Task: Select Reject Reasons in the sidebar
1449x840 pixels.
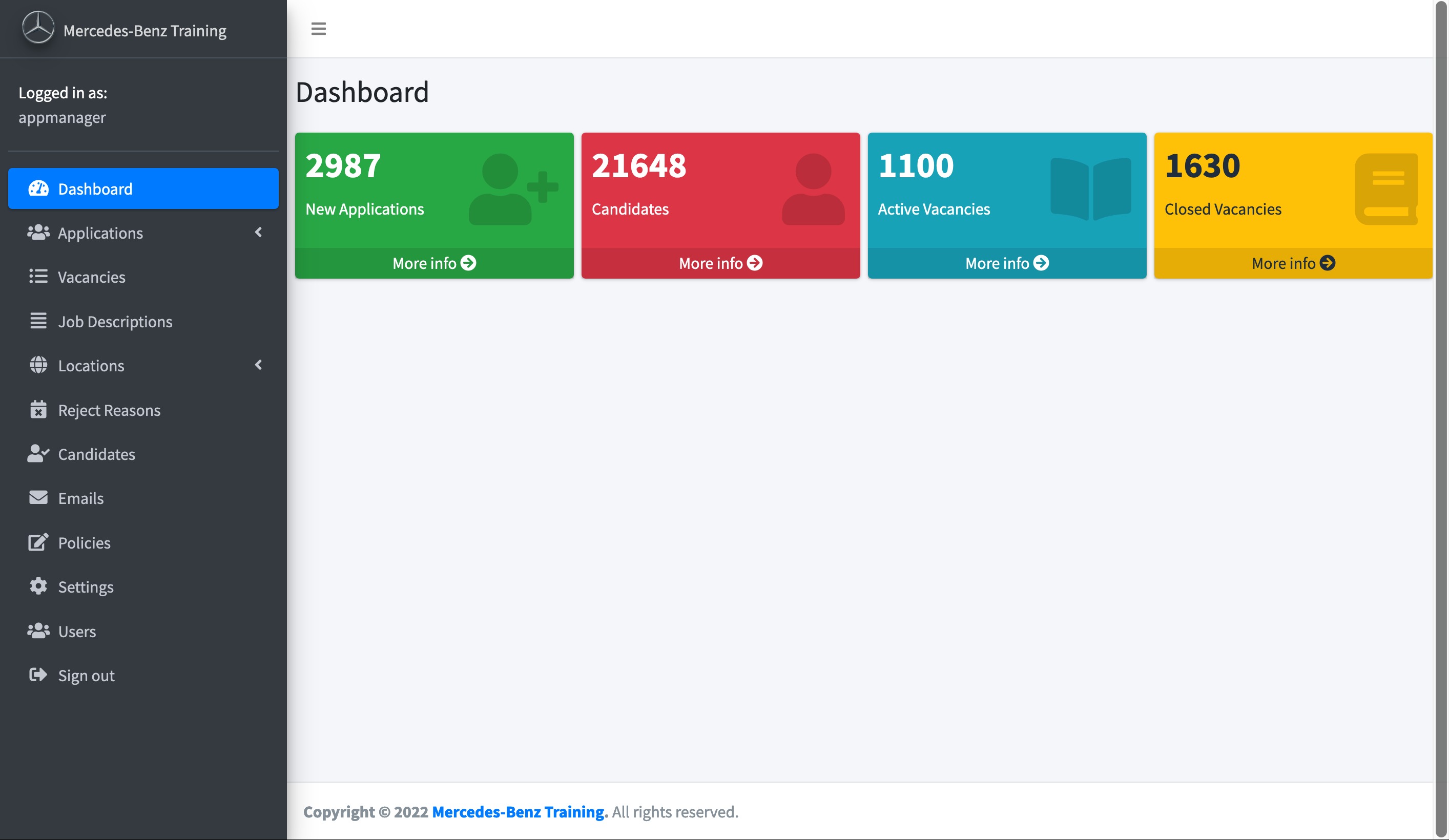Action: point(143,410)
